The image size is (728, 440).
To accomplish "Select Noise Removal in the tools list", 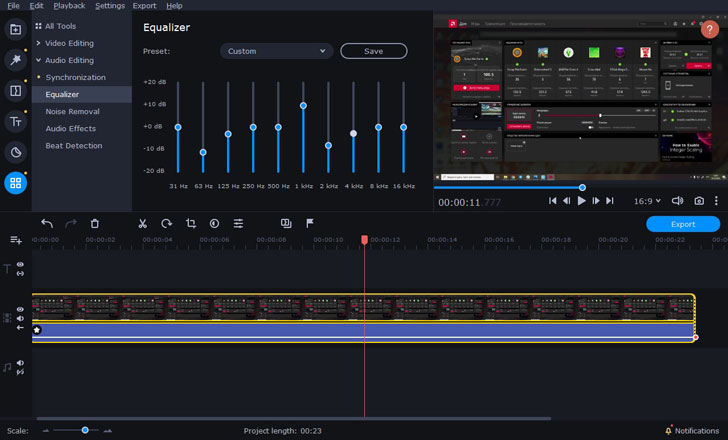I will coord(72,111).
